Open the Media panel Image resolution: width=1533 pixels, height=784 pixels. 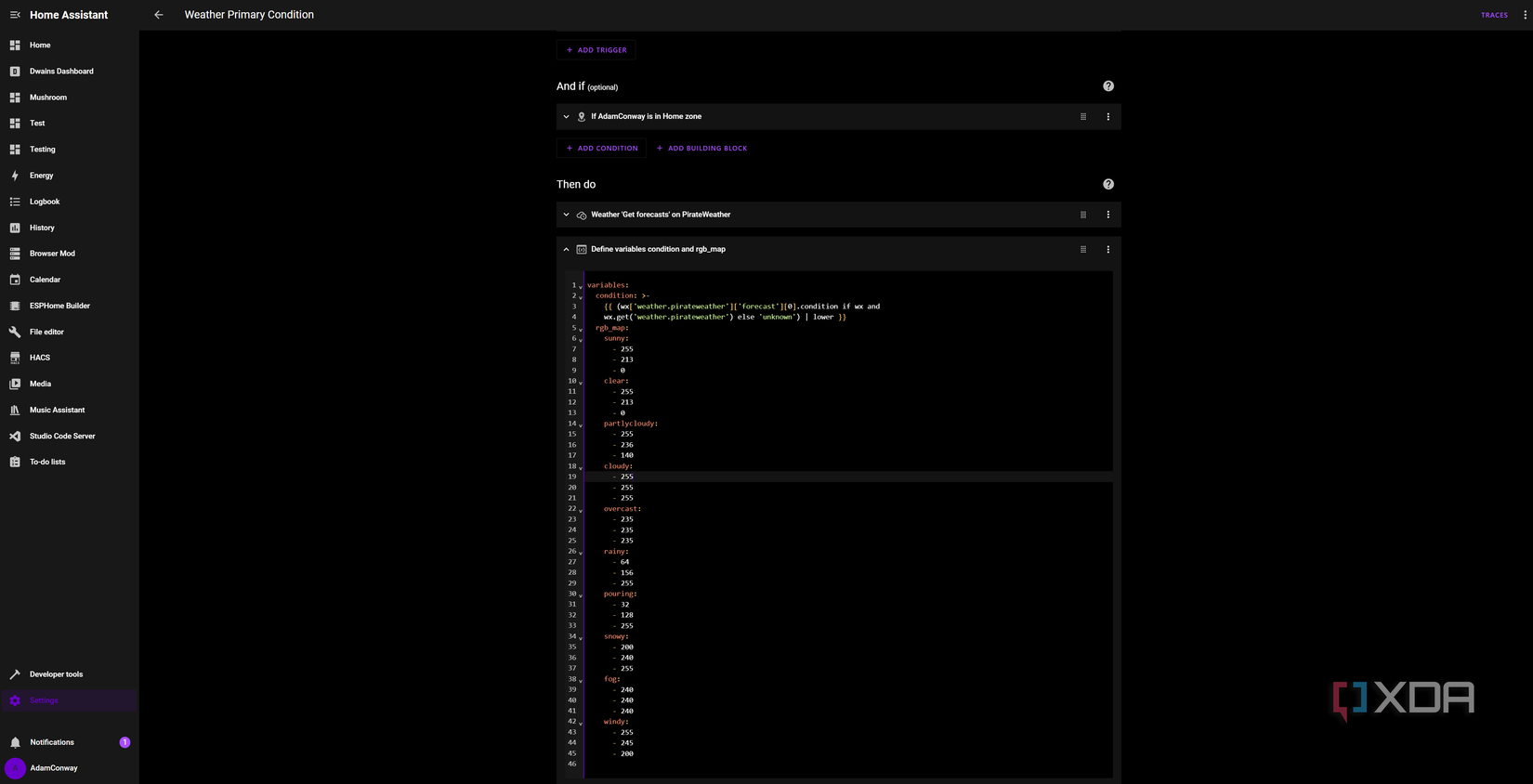69,384
